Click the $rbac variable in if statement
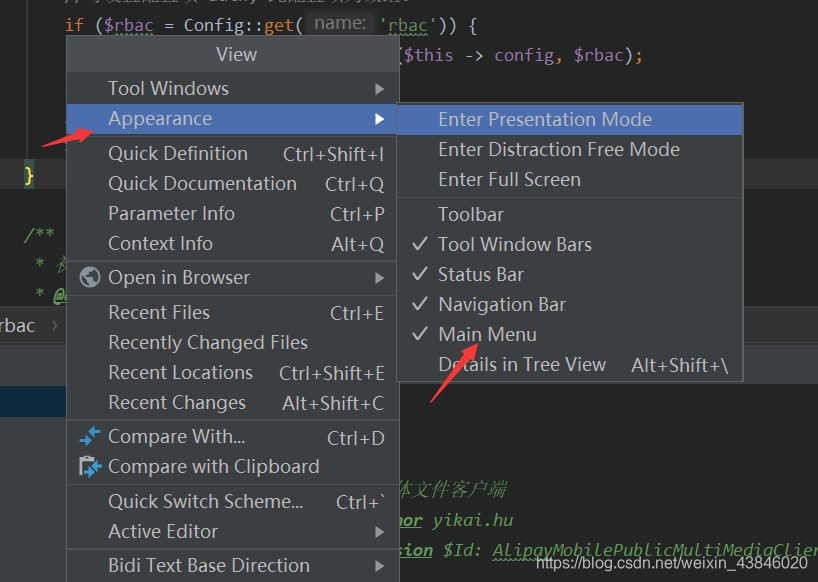The width and height of the screenshot is (818, 582). [x=128, y=25]
